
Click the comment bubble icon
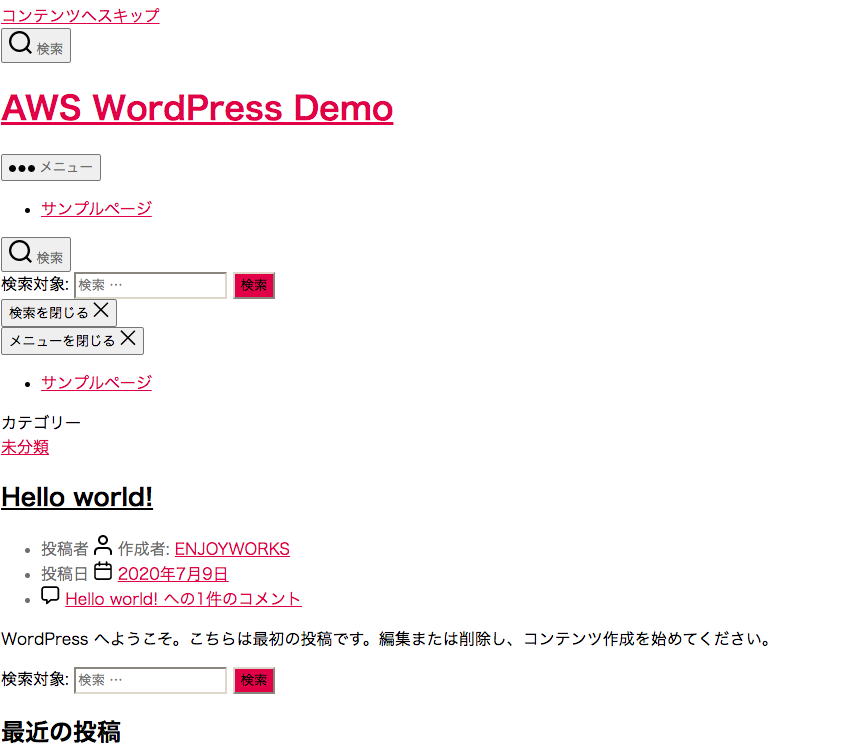pos(50,596)
